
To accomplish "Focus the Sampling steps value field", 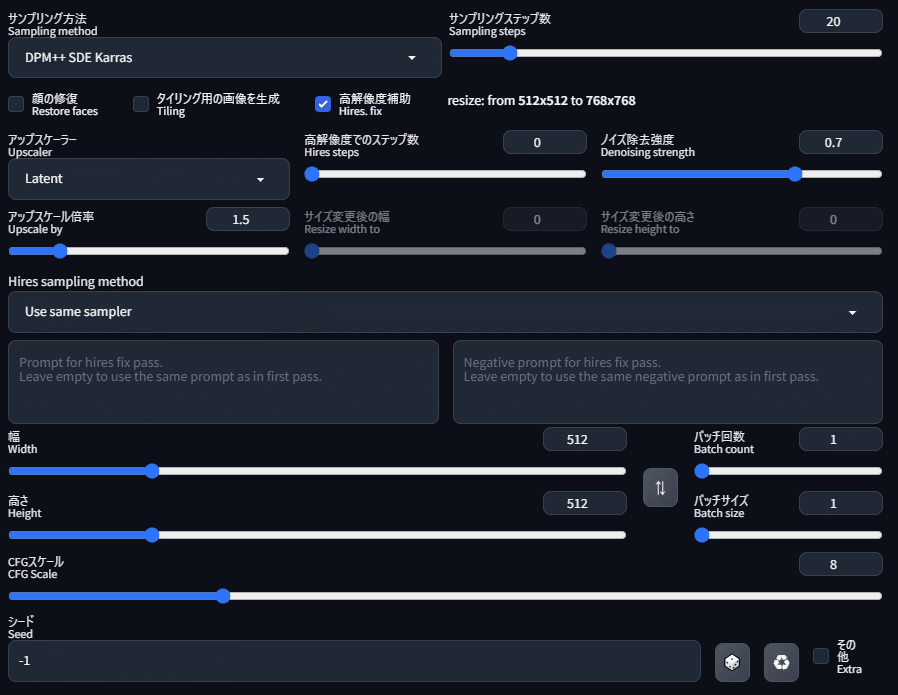I will click(841, 21).
